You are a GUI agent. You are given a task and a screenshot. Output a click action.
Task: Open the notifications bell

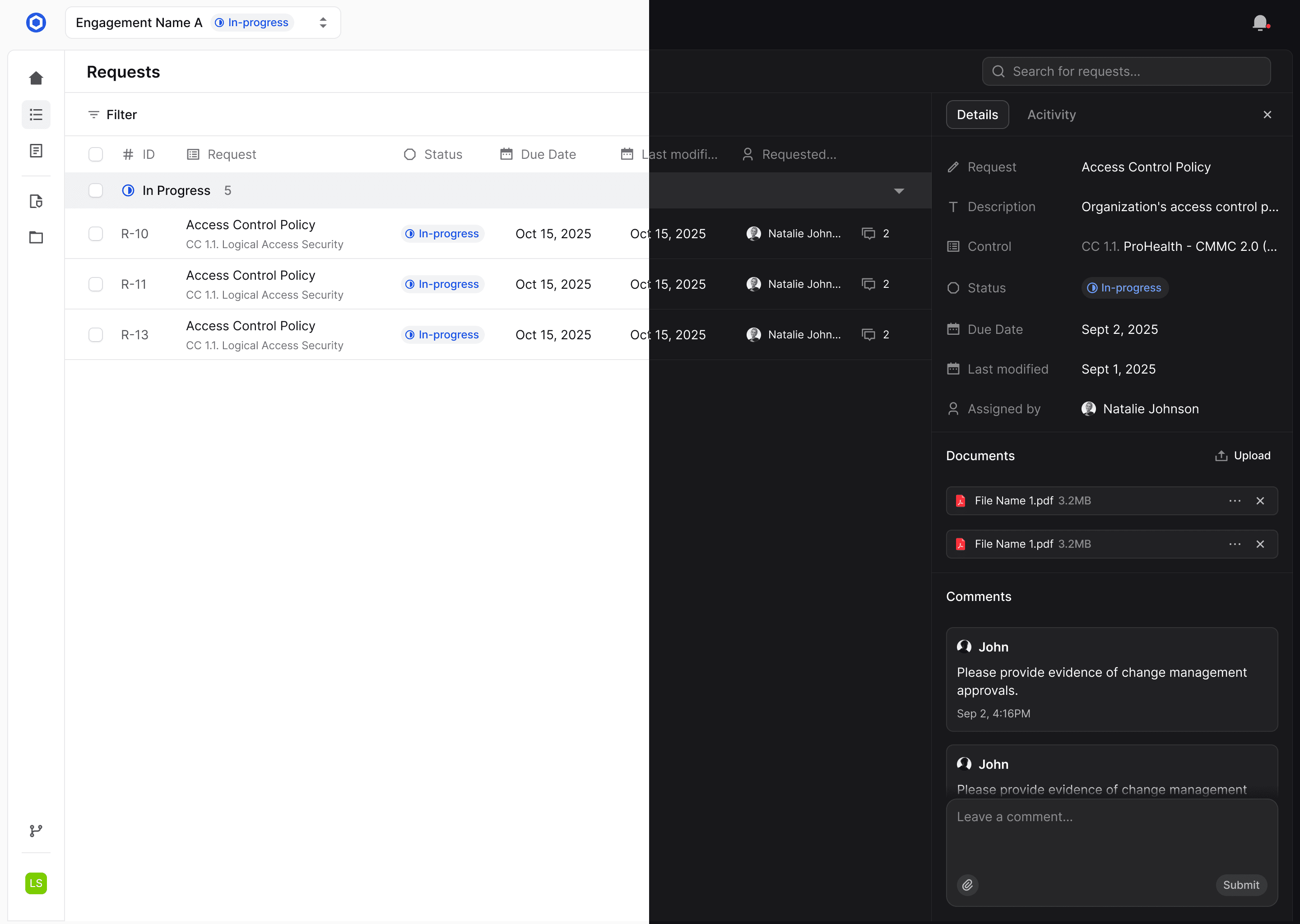pyautogui.click(x=1261, y=23)
